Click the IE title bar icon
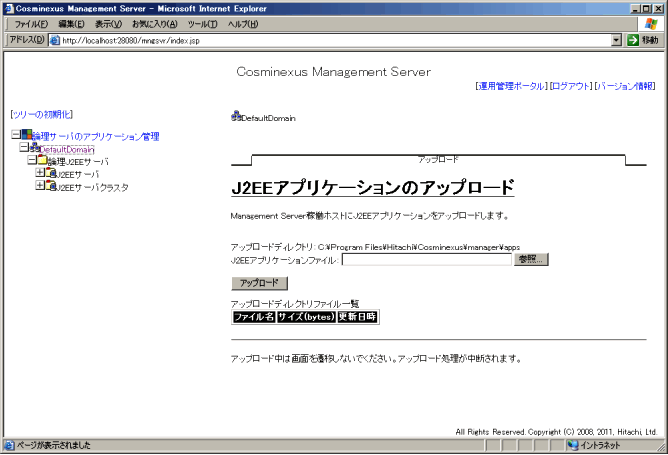 click(x=9, y=9)
